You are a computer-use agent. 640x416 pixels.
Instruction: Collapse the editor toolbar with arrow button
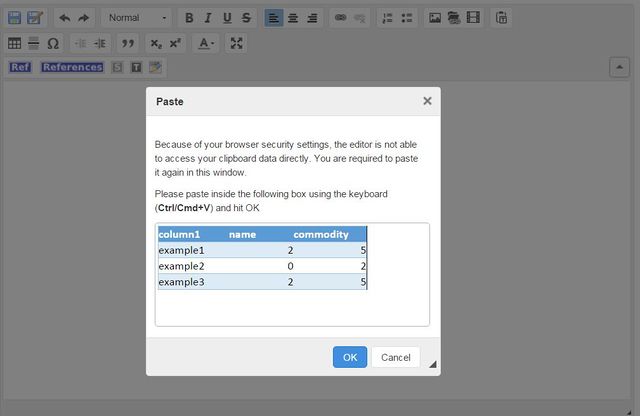(x=619, y=67)
